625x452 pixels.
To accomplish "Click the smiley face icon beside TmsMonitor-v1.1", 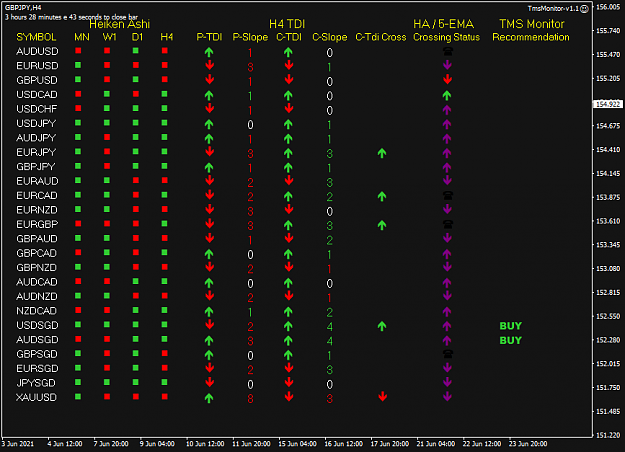I will 584,9.
